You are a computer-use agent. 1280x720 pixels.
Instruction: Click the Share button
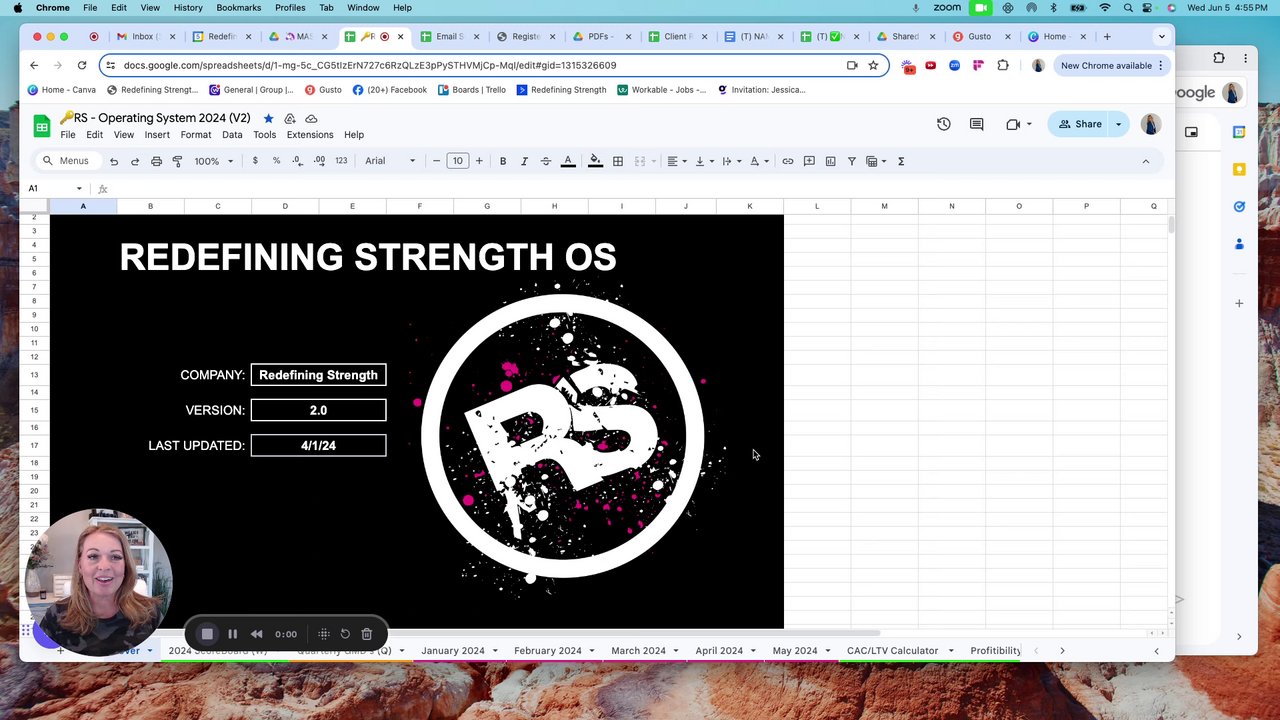1080,124
